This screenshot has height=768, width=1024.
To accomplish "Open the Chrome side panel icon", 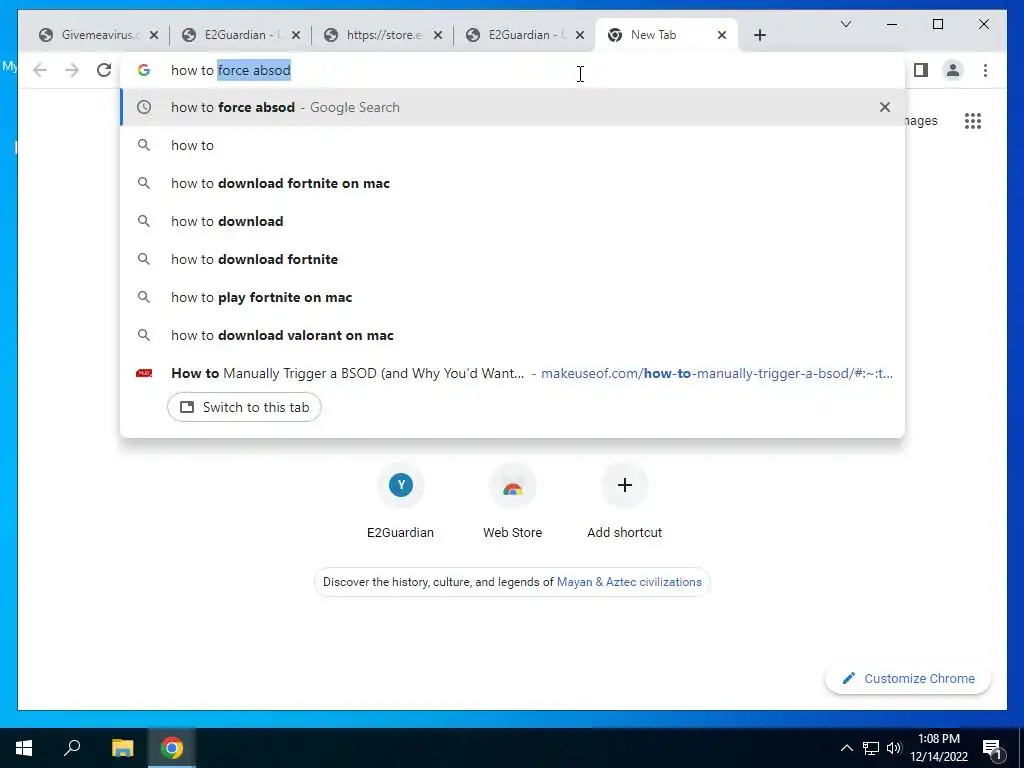I will click(x=921, y=70).
